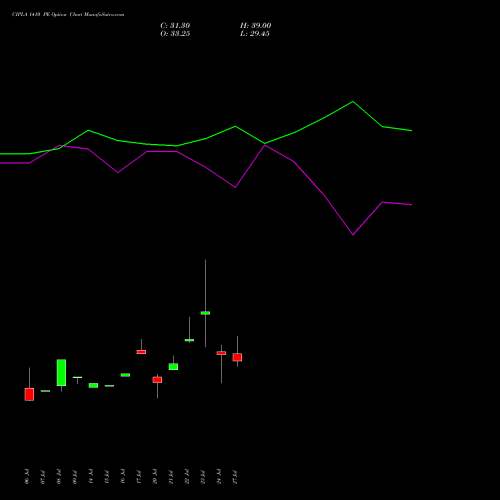Select the tall green candle for 08 Jul
This screenshot has height=500, width=500.
(61, 373)
